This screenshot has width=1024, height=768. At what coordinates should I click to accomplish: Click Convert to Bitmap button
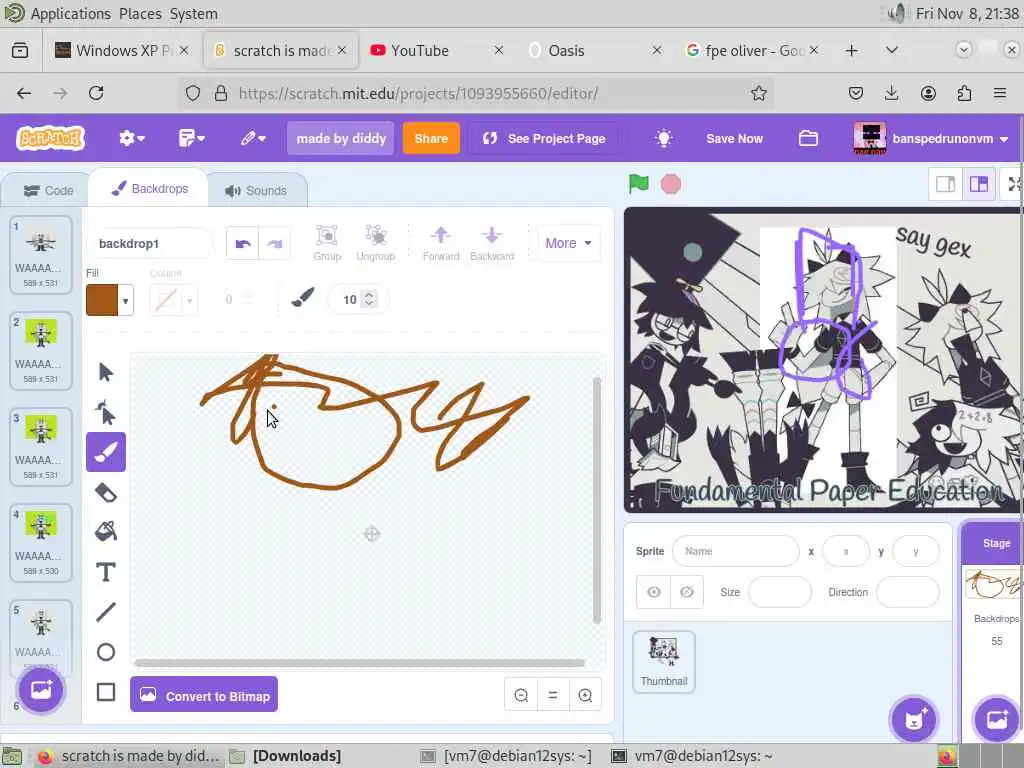(204, 696)
